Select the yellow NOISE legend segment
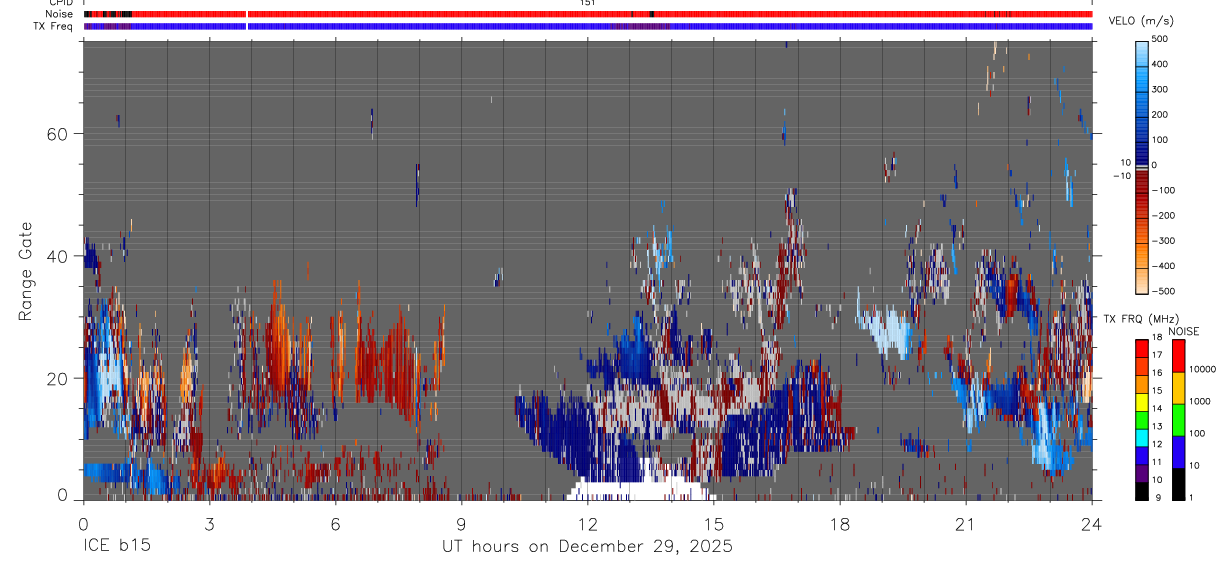 pos(1177,388)
